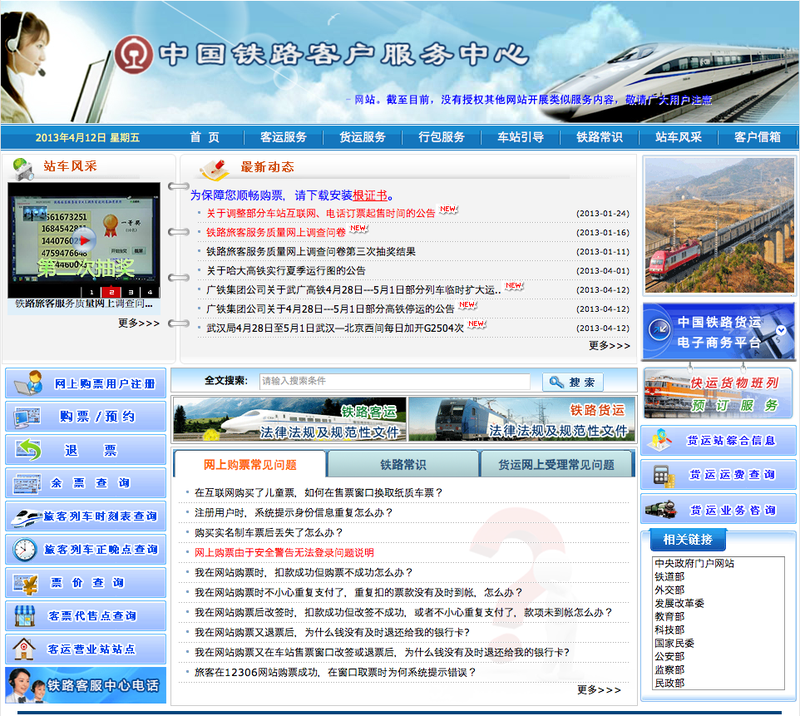Select 科技部 in 相关链接 list
The height and width of the screenshot is (716, 800).
tap(669, 630)
